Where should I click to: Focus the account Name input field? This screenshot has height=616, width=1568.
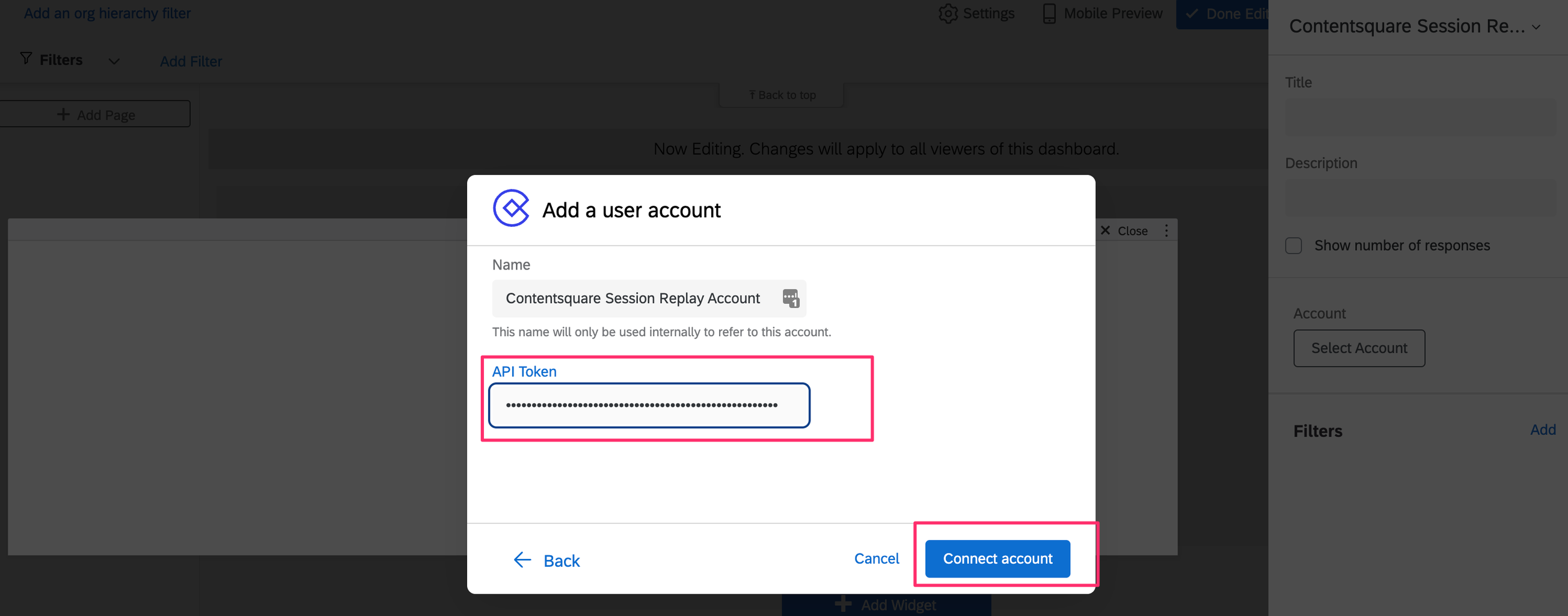(649, 298)
